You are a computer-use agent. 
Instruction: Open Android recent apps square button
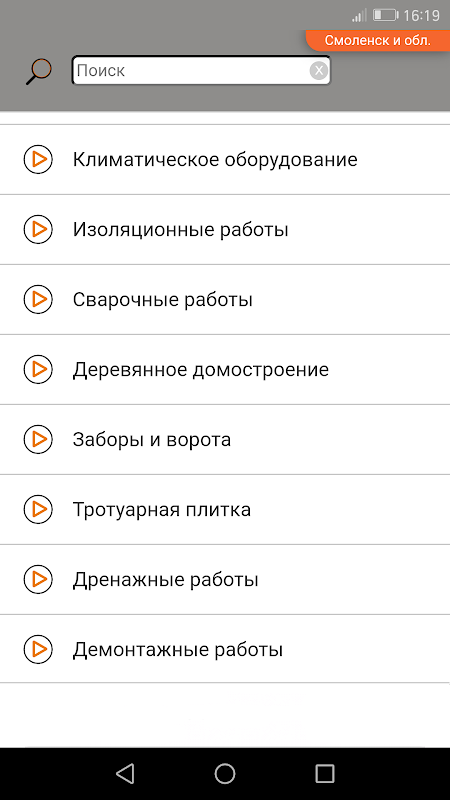click(324, 773)
